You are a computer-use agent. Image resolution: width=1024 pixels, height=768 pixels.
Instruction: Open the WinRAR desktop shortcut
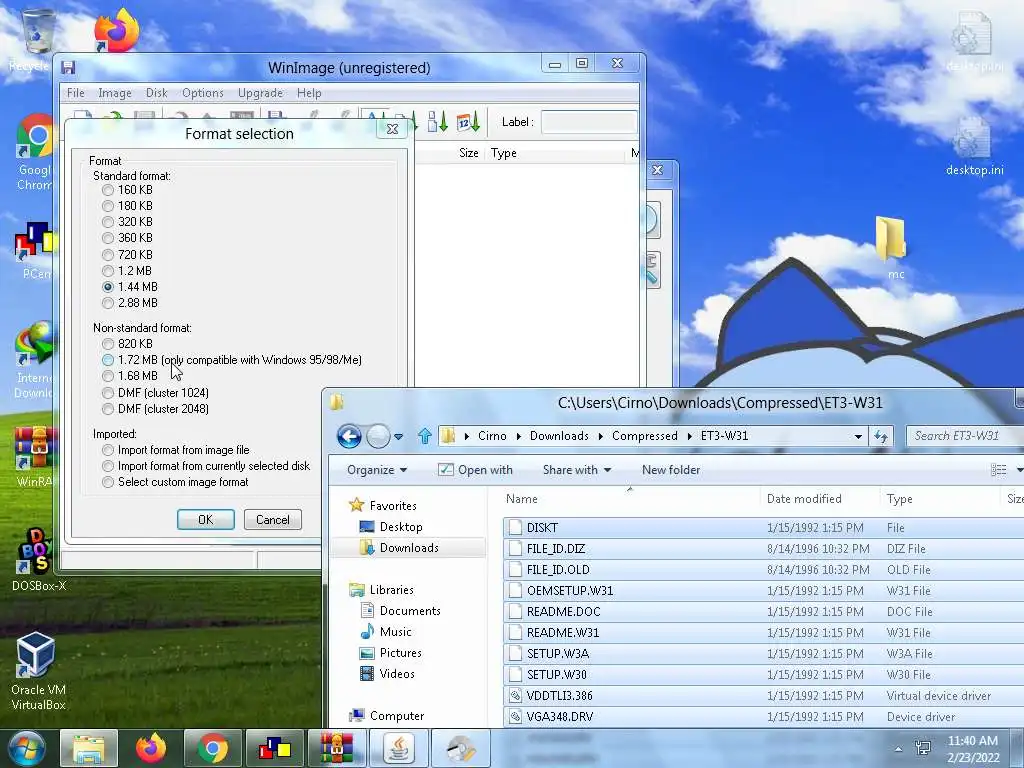click(33, 457)
